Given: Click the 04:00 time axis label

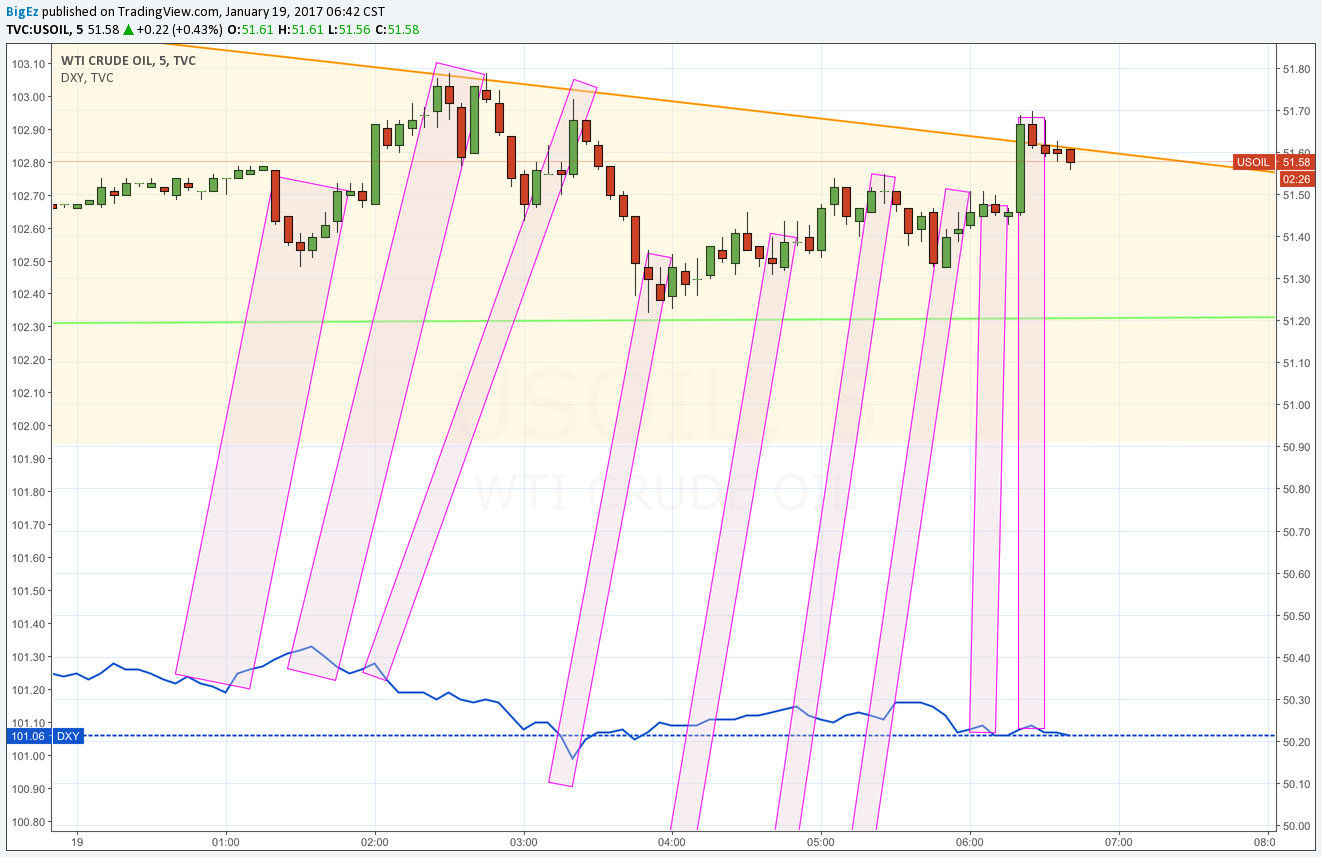Looking at the screenshot, I should 672,842.
